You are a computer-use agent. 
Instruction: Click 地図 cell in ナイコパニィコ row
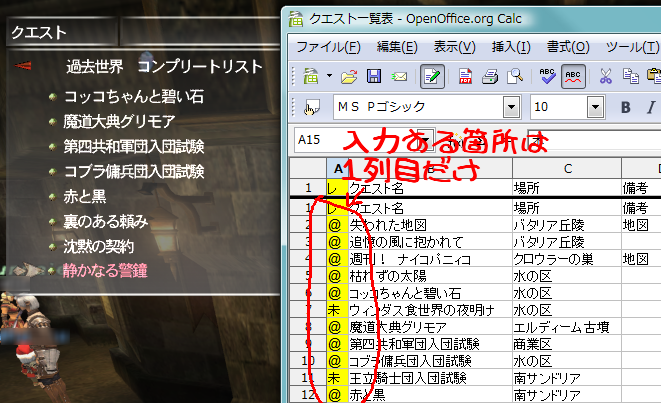coord(641,259)
